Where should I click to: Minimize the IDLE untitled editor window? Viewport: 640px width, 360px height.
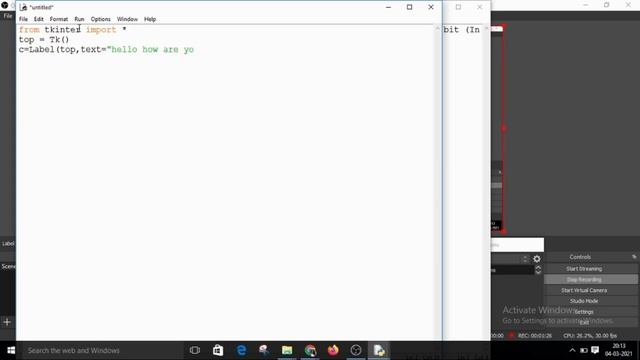[x=388, y=7]
